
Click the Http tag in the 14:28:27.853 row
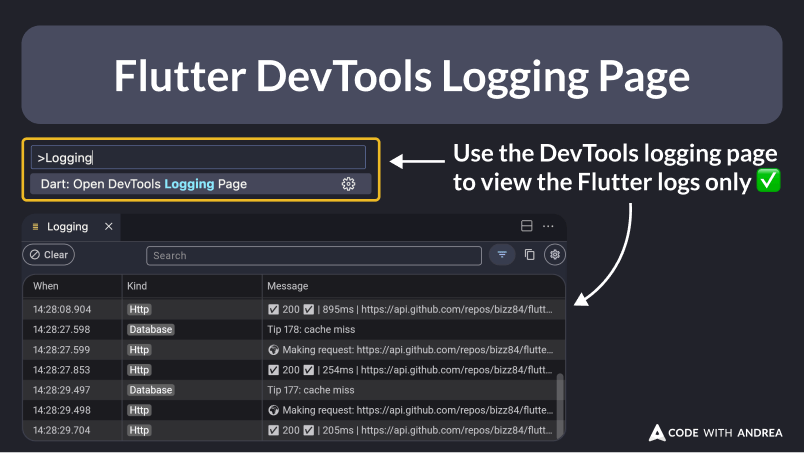(139, 370)
